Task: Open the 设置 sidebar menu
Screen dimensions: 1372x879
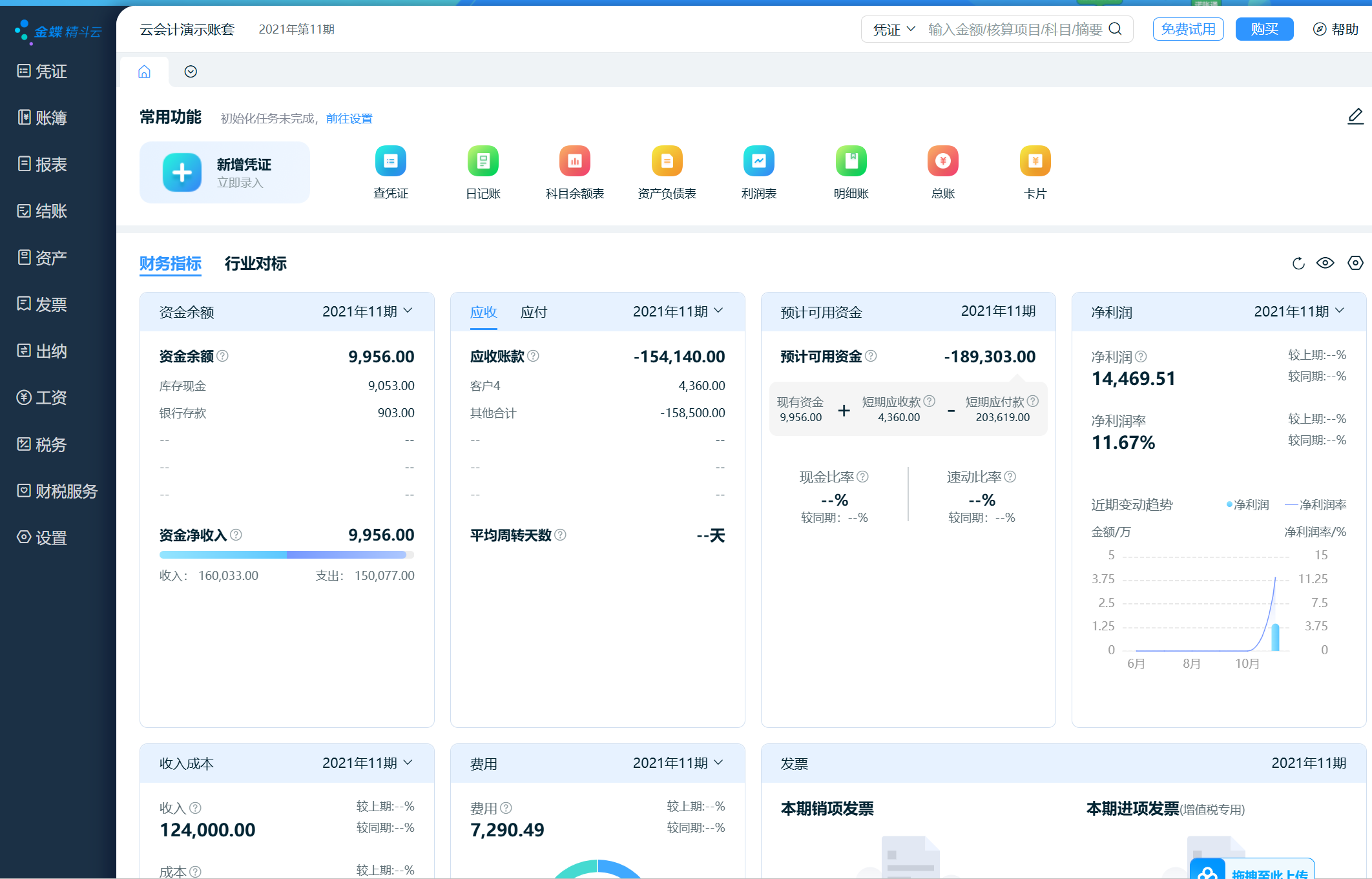Action: [x=43, y=537]
